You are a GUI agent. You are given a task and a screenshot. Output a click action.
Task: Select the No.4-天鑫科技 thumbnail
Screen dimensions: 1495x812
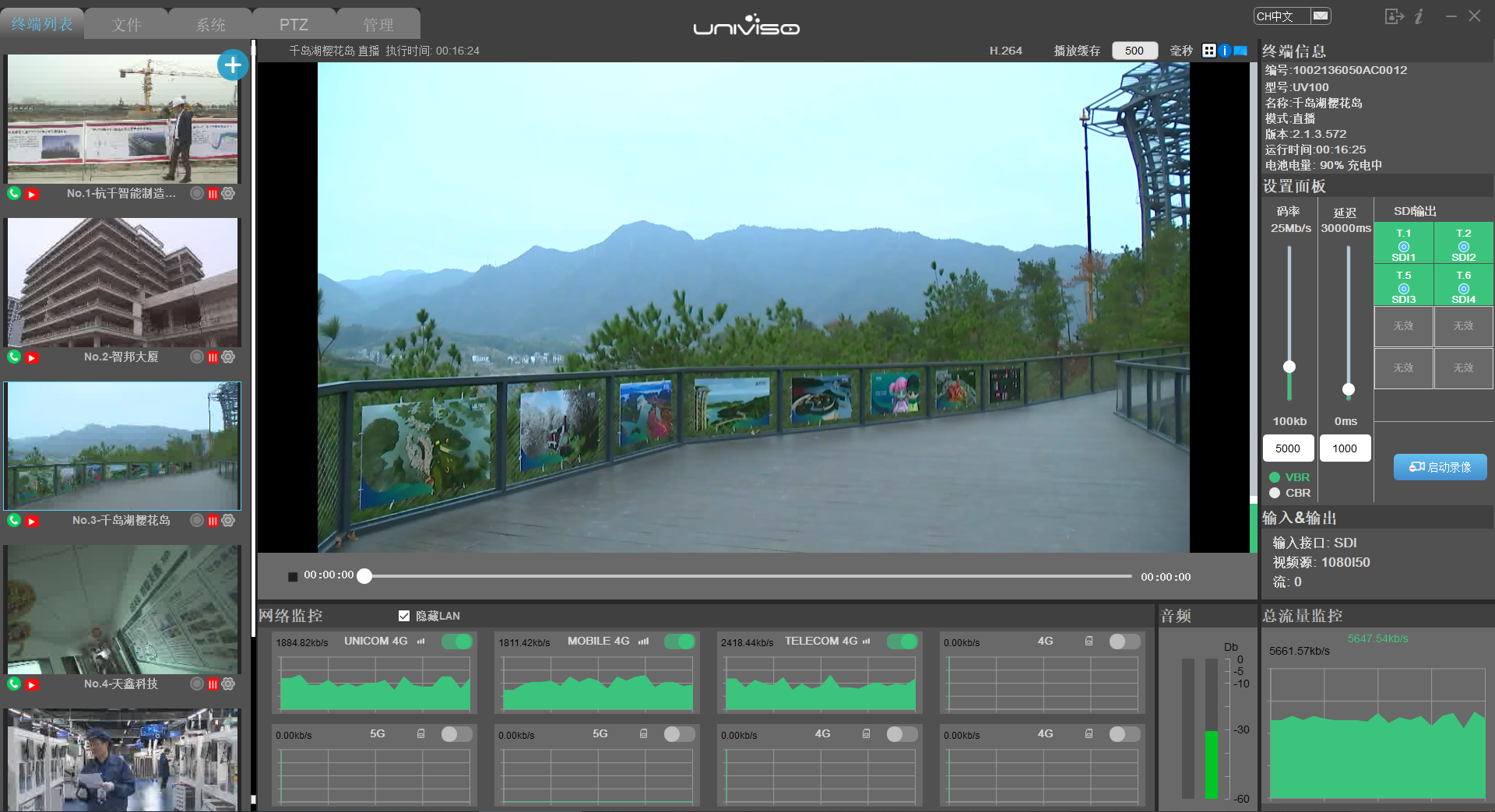point(123,610)
